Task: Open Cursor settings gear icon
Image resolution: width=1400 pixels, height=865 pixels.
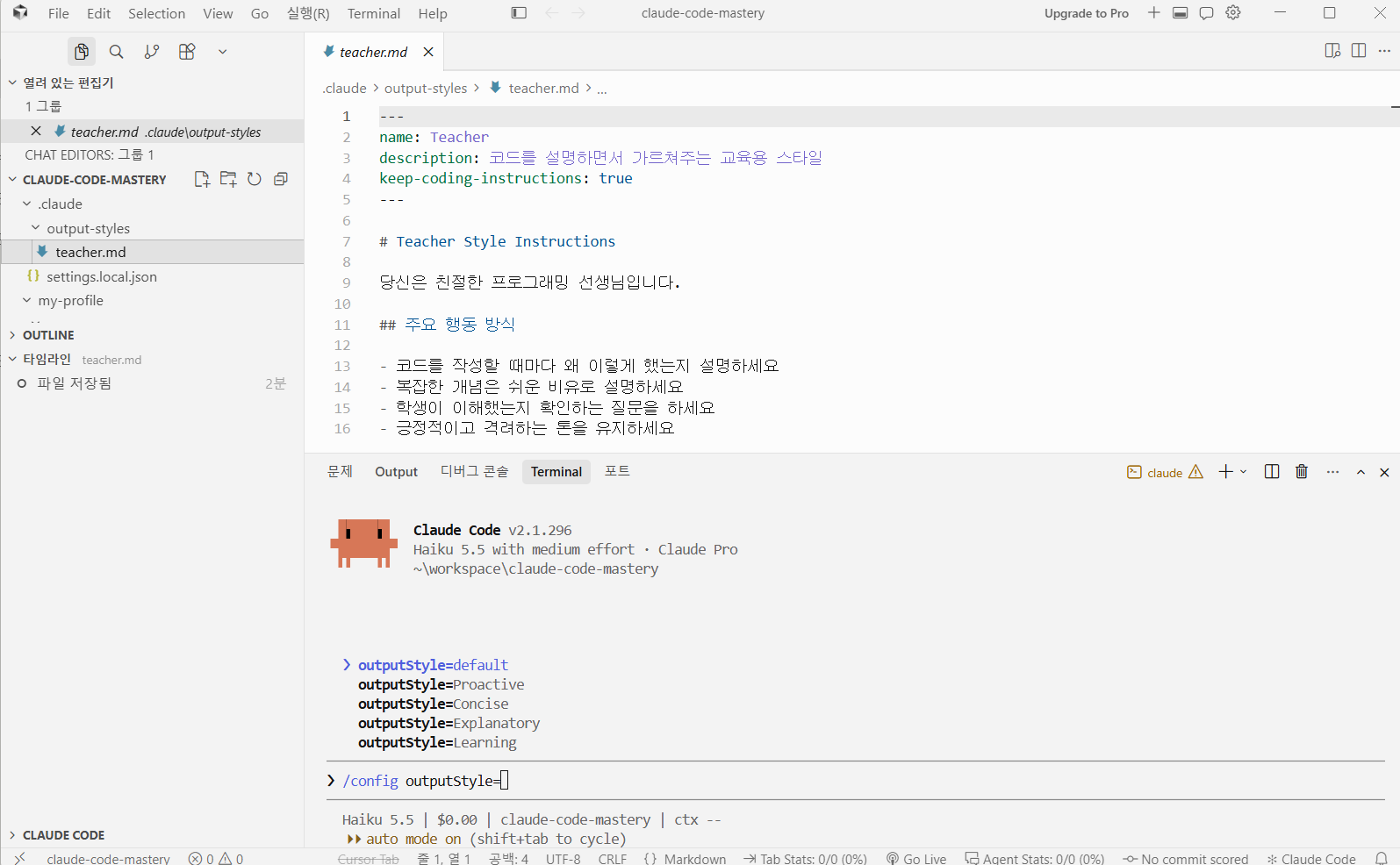Action: click(1233, 13)
